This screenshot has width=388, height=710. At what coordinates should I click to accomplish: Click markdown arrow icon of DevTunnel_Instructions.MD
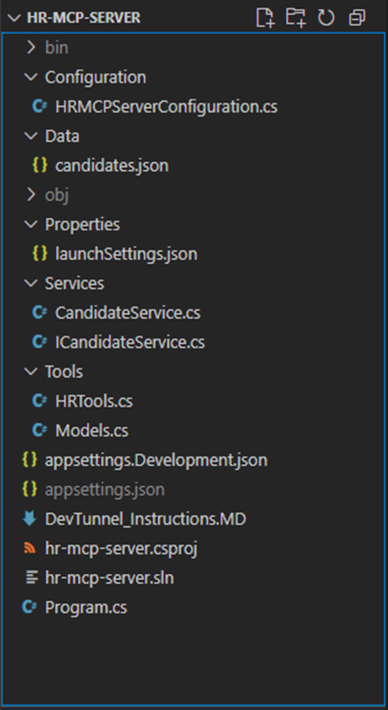pyautogui.click(x=29, y=518)
